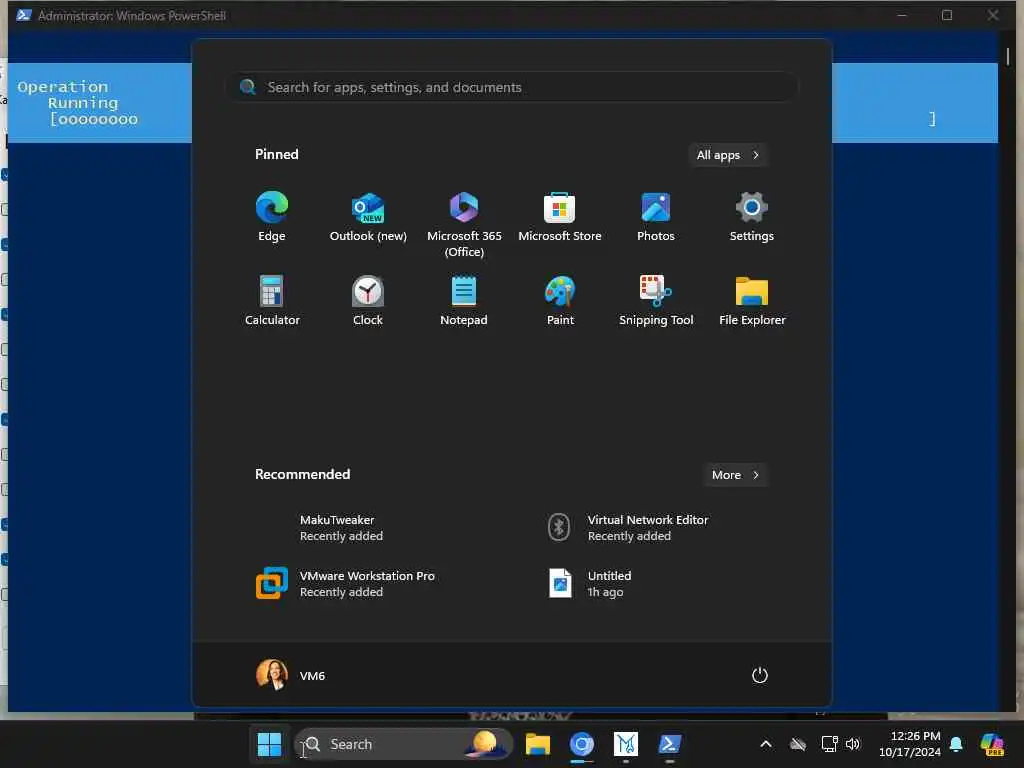Open Edge from pinned apps
The image size is (1024, 768).
click(x=272, y=217)
